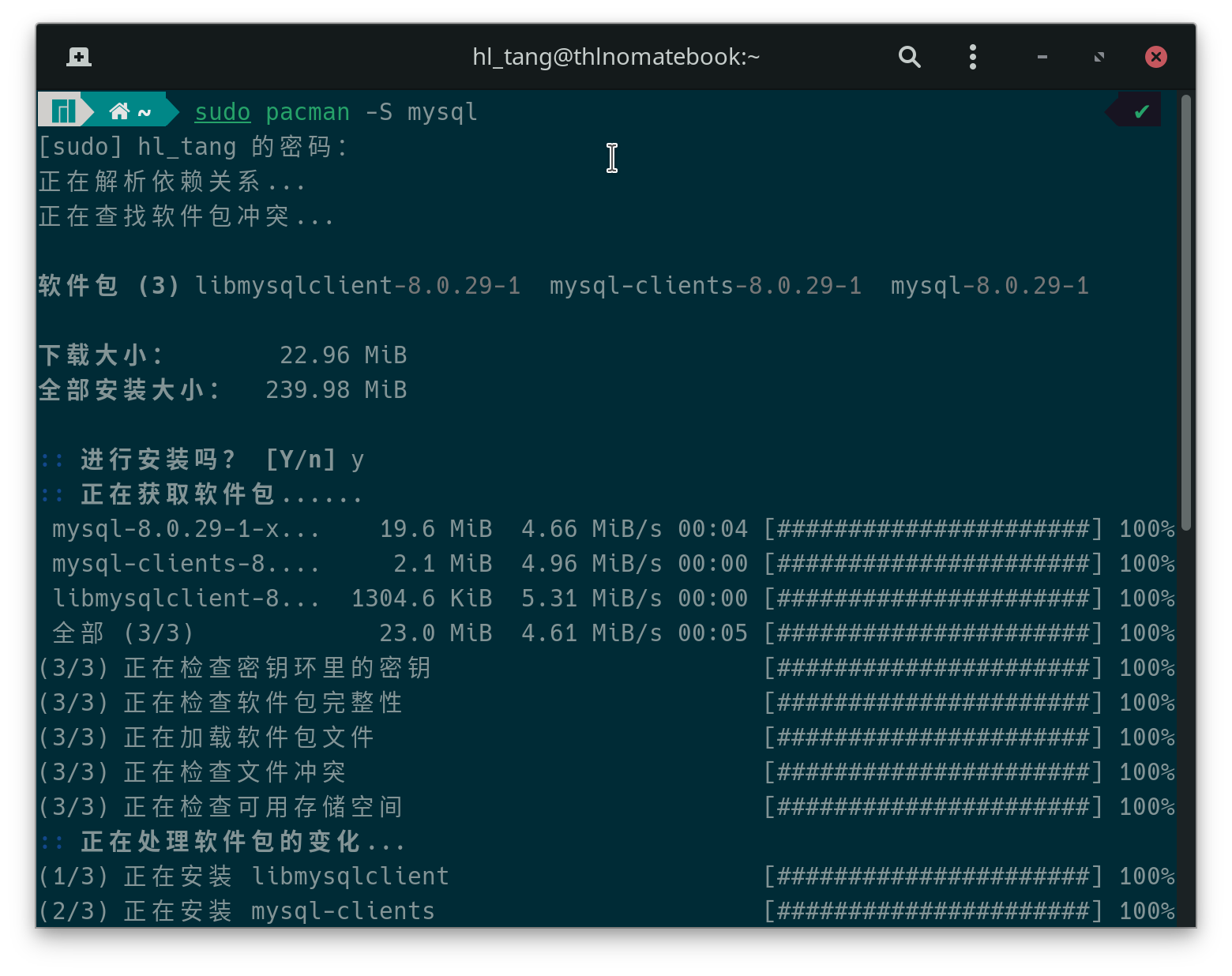Click the green checkmark status indicator
Image resolution: width=1232 pixels, height=976 pixels.
[x=1140, y=111]
